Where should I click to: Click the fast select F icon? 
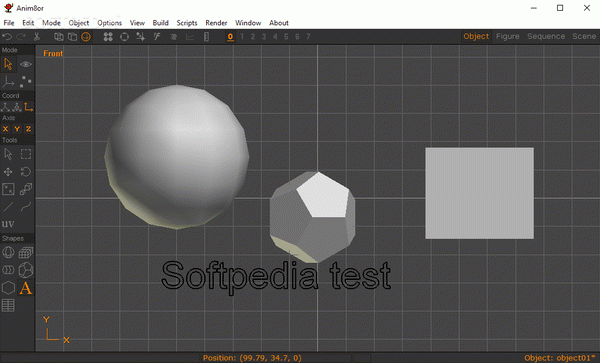tap(157, 37)
